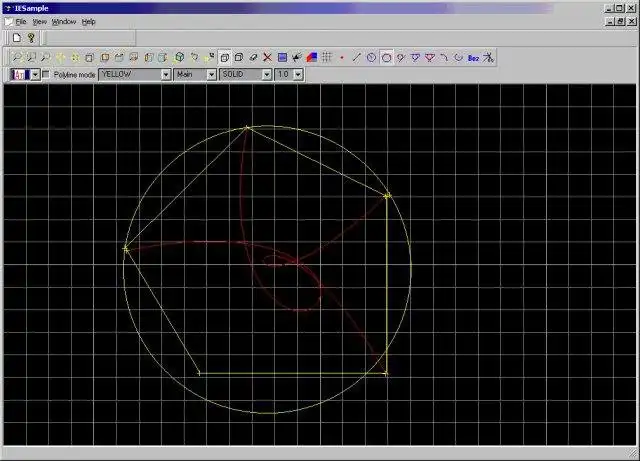Click the document icon in the menu bar
The image size is (640, 461).
(8, 22)
